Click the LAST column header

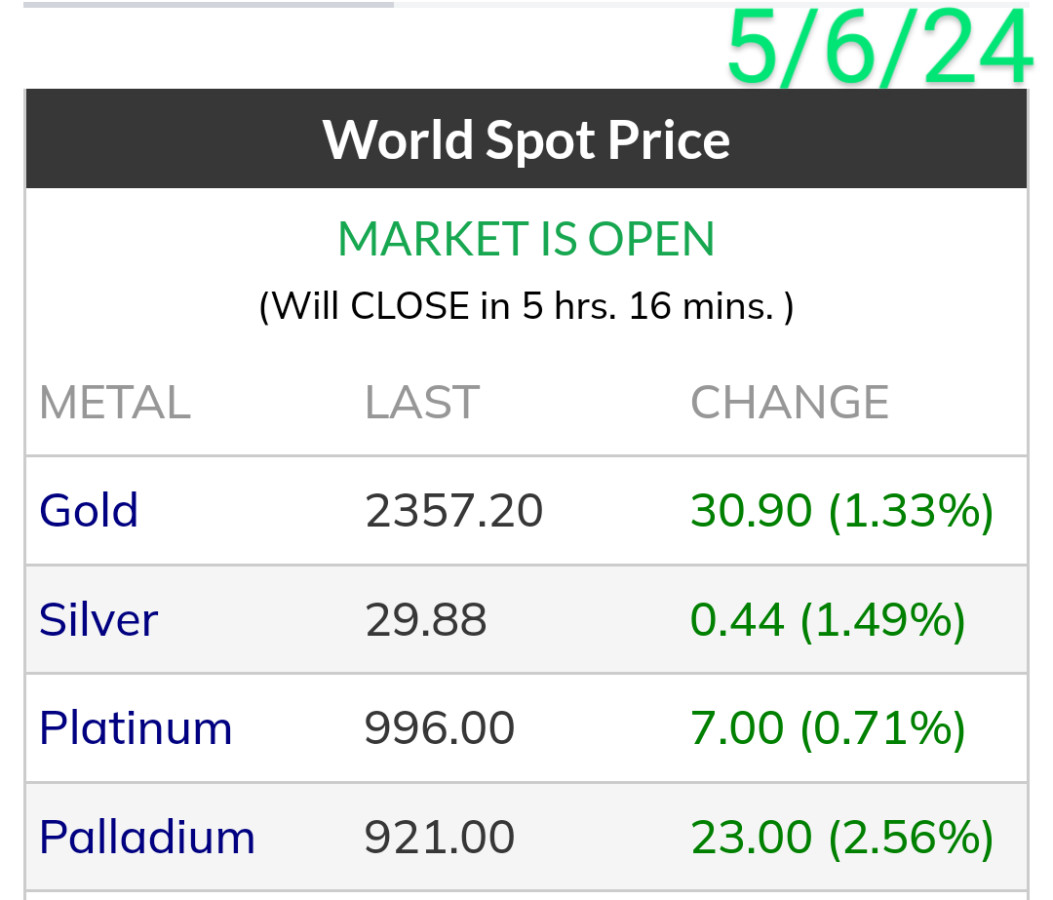pos(421,403)
